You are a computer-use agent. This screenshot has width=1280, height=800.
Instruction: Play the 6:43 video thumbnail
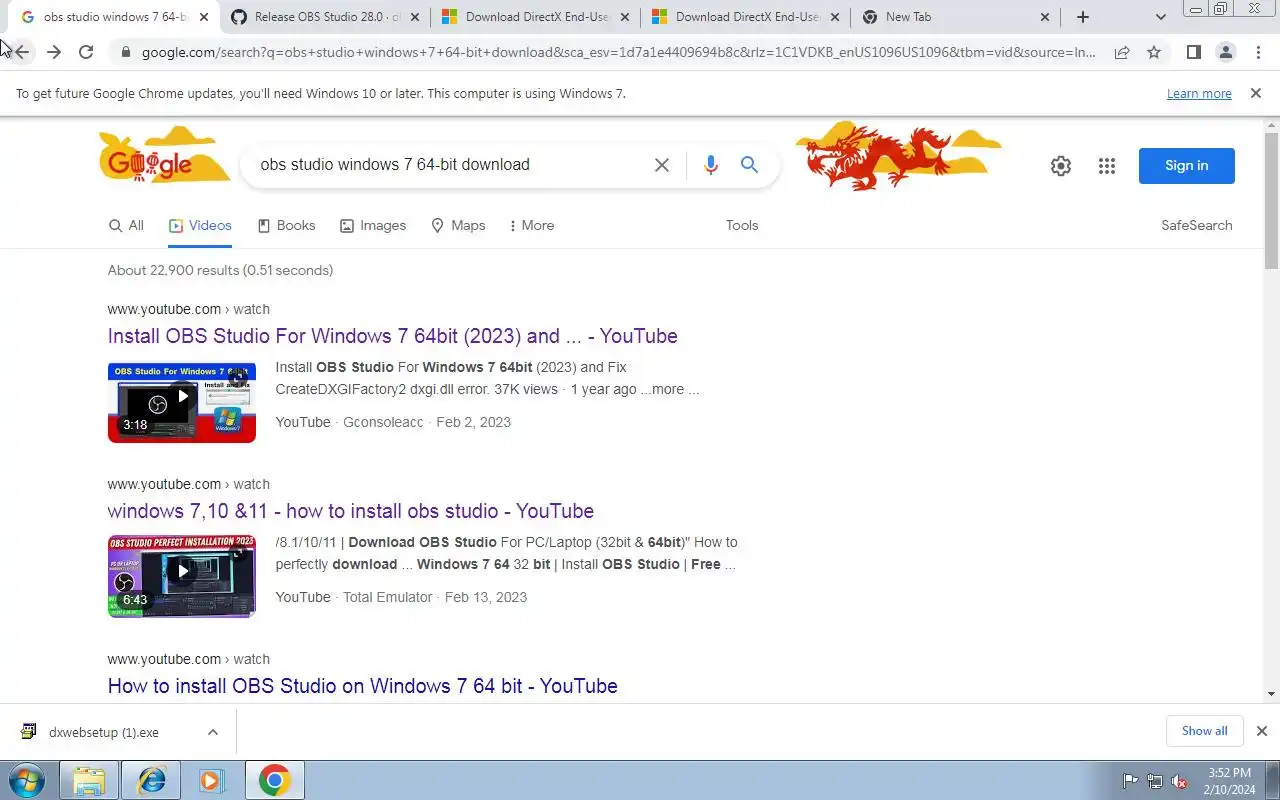click(x=182, y=577)
